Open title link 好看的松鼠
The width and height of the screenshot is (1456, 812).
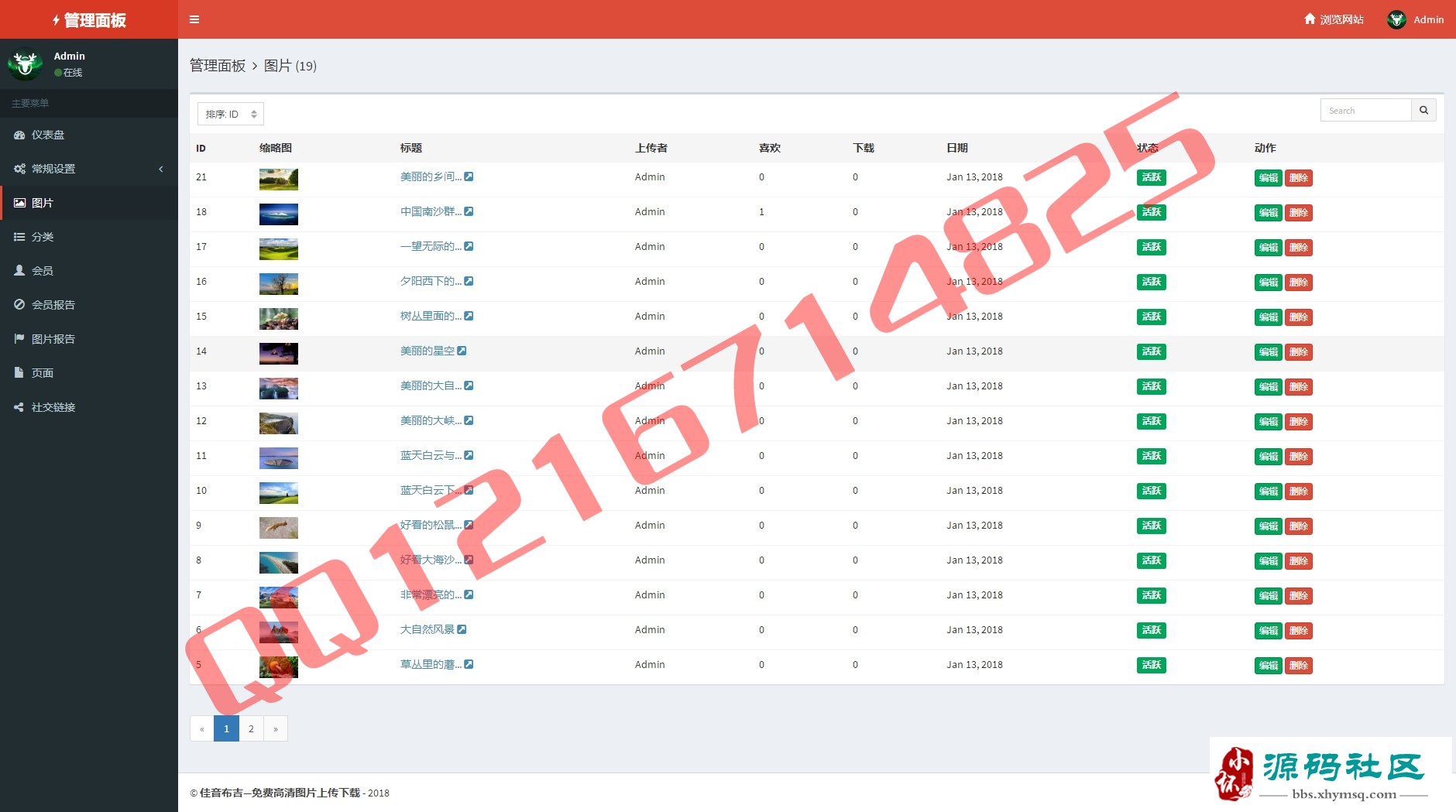[431, 525]
